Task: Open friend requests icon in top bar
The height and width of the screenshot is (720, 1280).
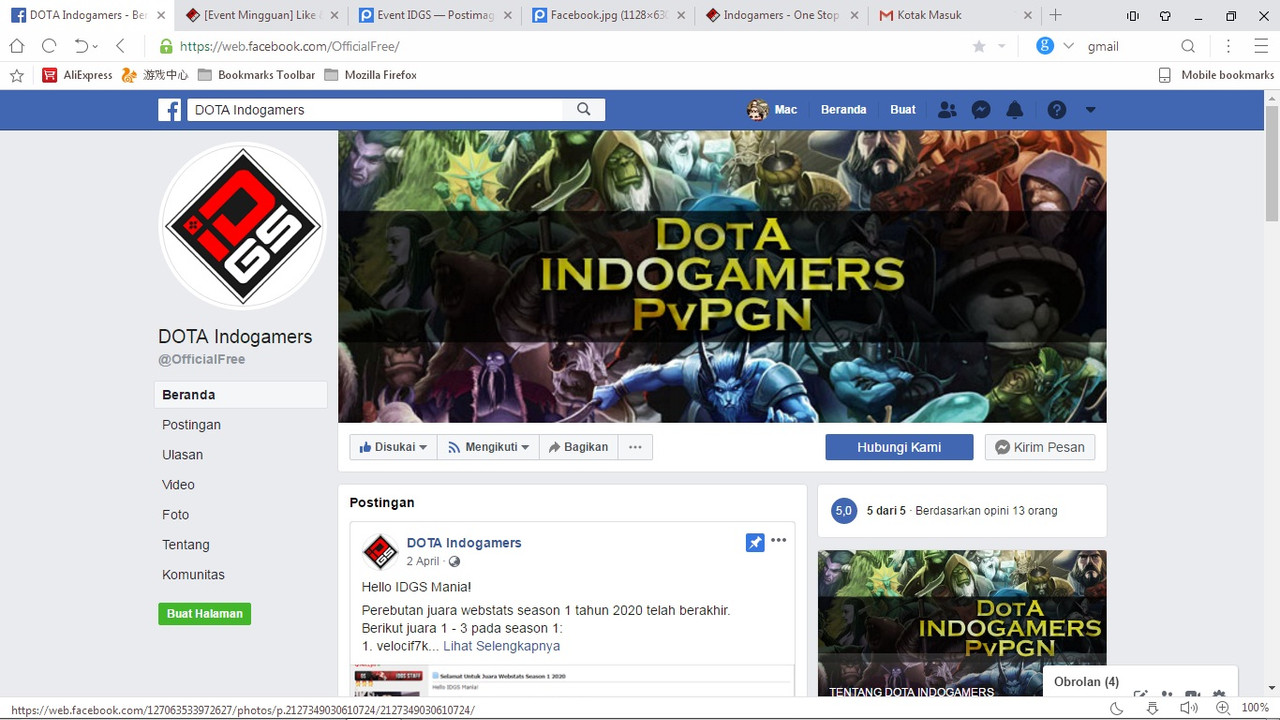Action: point(946,109)
